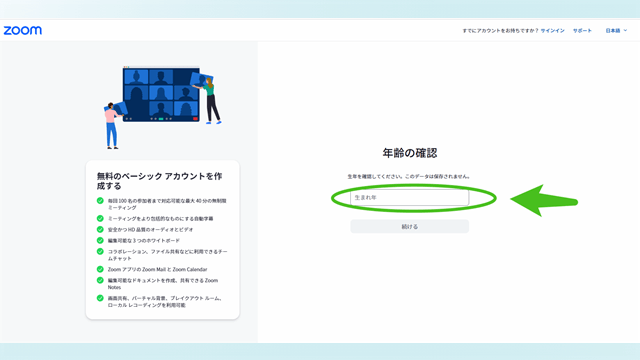This screenshot has width=640, height=360.
Task: Click green check beside ホワイトボード feature
Action: coord(100,240)
